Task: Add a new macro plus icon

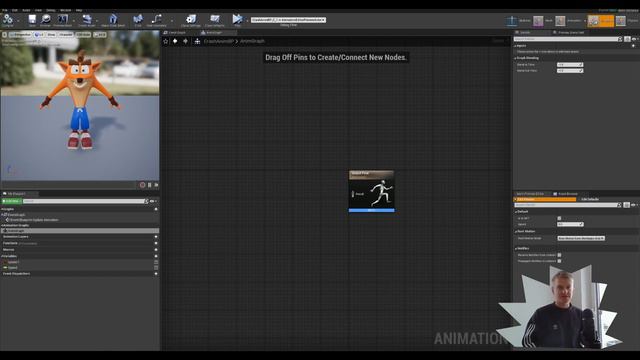Action: [x=156, y=250]
